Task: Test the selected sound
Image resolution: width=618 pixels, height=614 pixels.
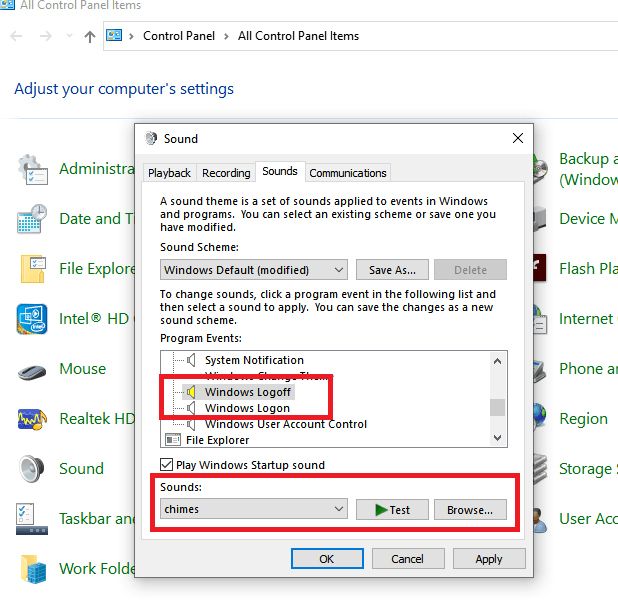Action: pos(392,510)
